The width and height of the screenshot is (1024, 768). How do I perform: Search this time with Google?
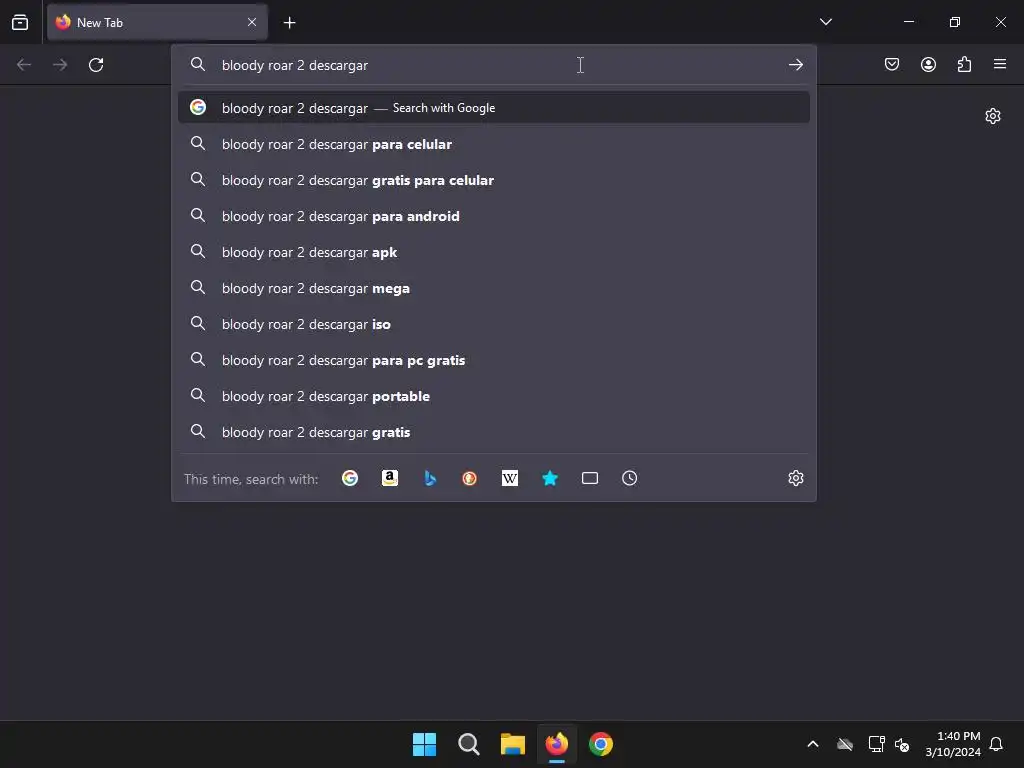click(x=350, y=478)
